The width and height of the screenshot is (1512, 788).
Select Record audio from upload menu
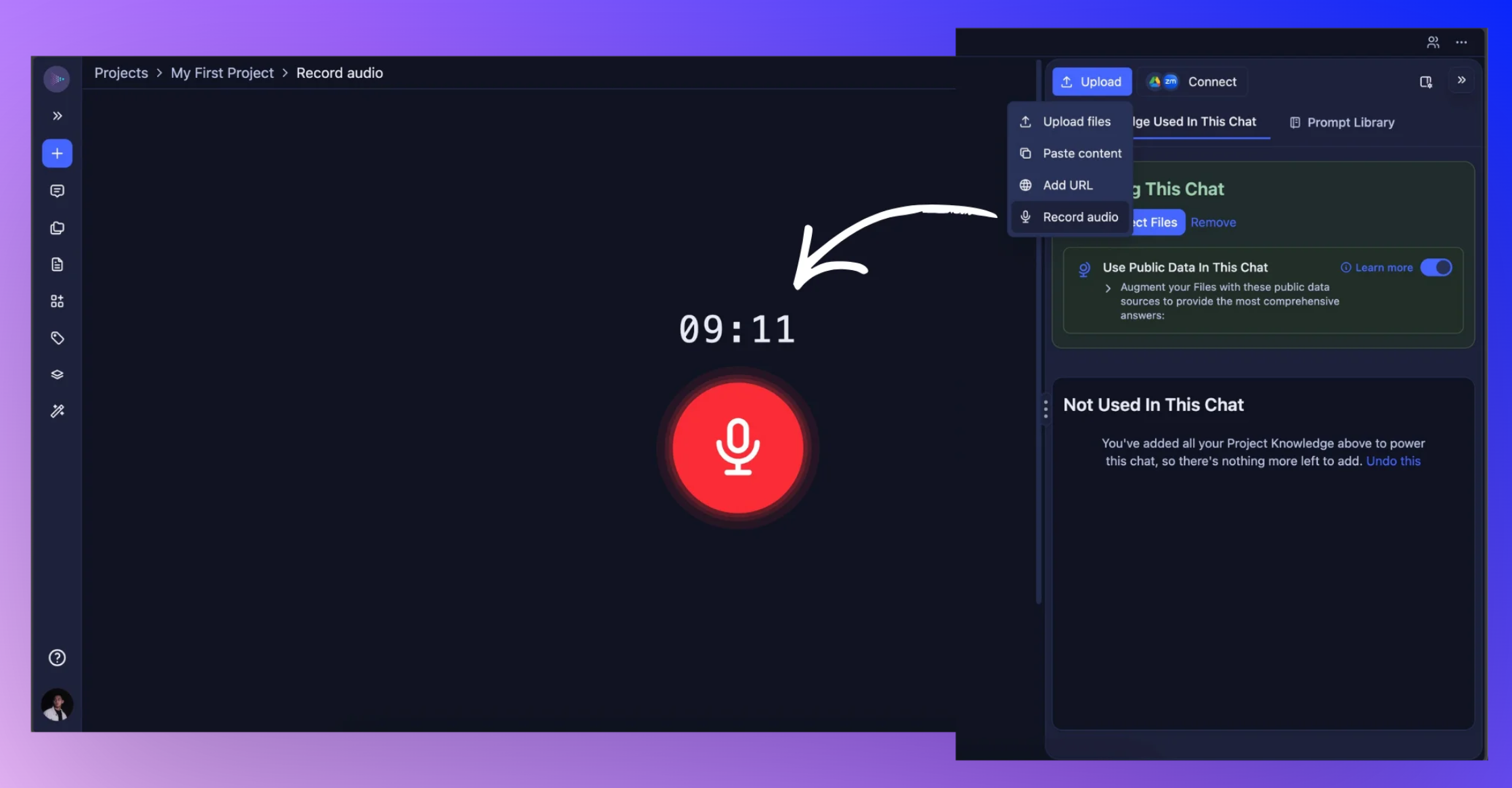coord(1079,217)
